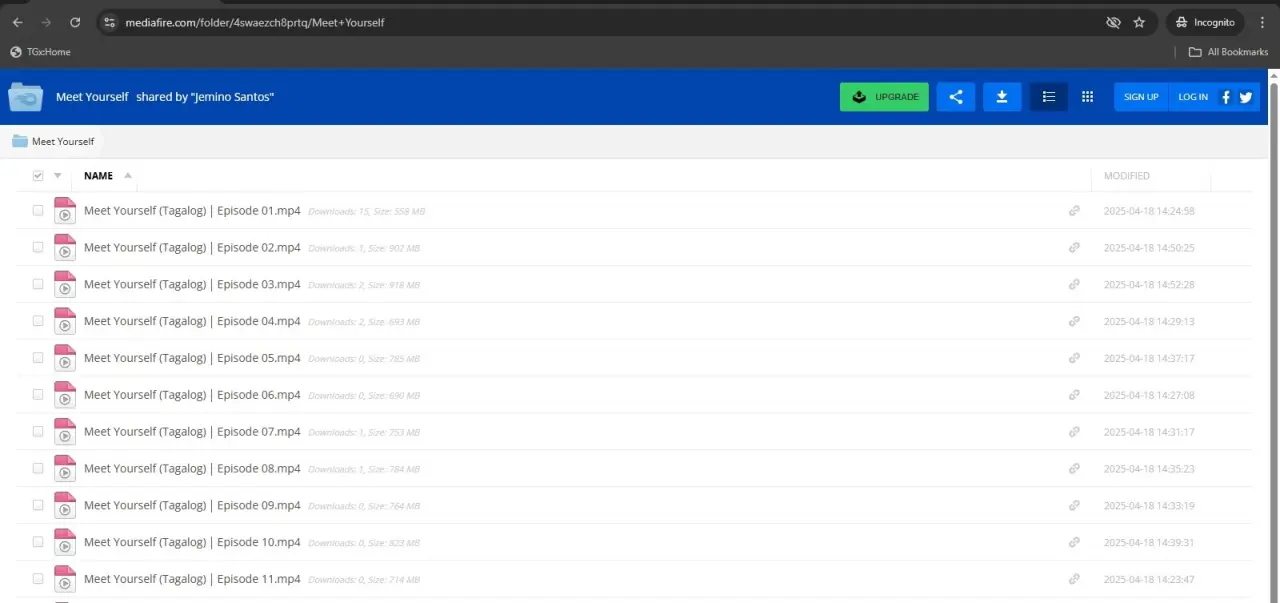Click the video file icon for Episode 01

(x=65, y=211)
